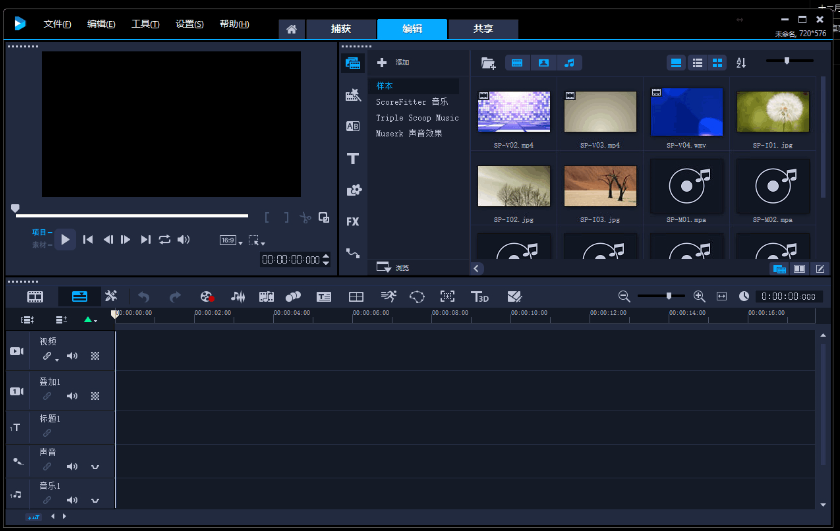Open the Instant Project templates icon

352,95
